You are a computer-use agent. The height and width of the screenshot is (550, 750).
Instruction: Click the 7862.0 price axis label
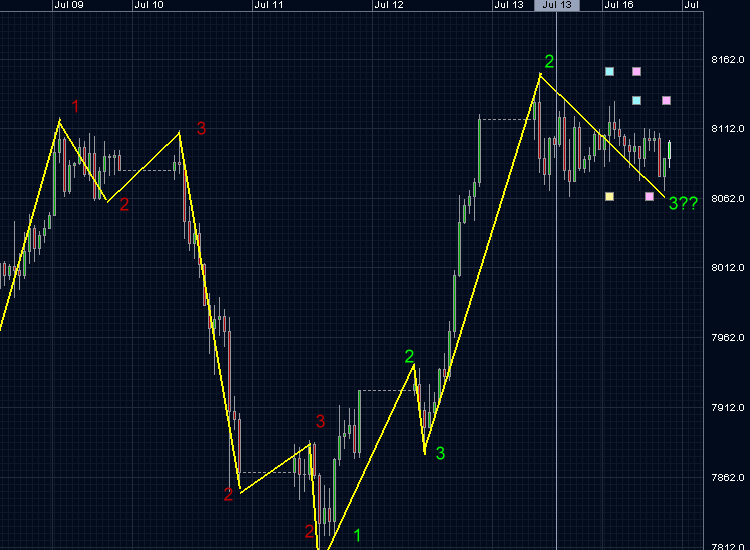pyautogui.click(x=728, y=477)
